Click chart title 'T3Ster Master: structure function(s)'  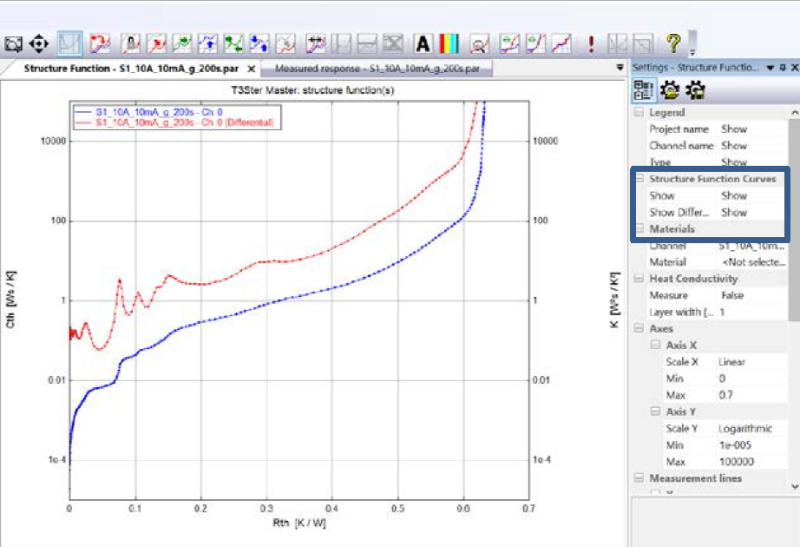click(x=312, y=90)
